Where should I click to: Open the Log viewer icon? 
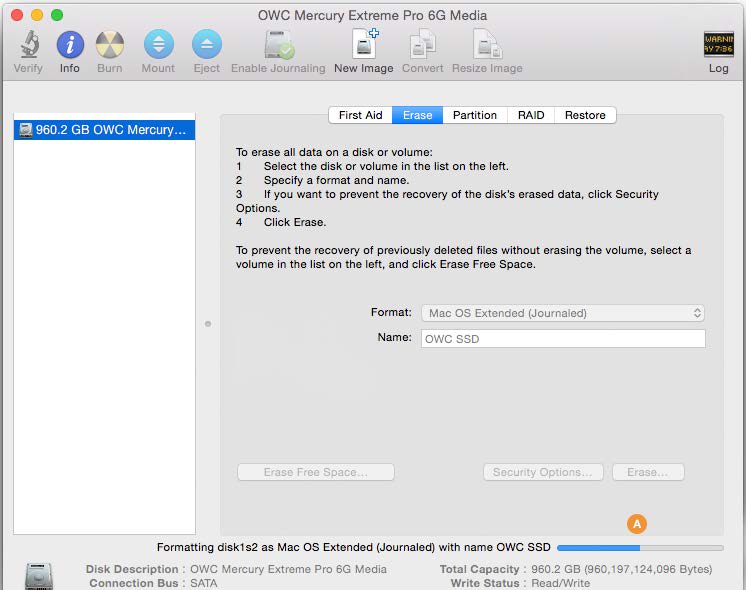tap(718, 44)
